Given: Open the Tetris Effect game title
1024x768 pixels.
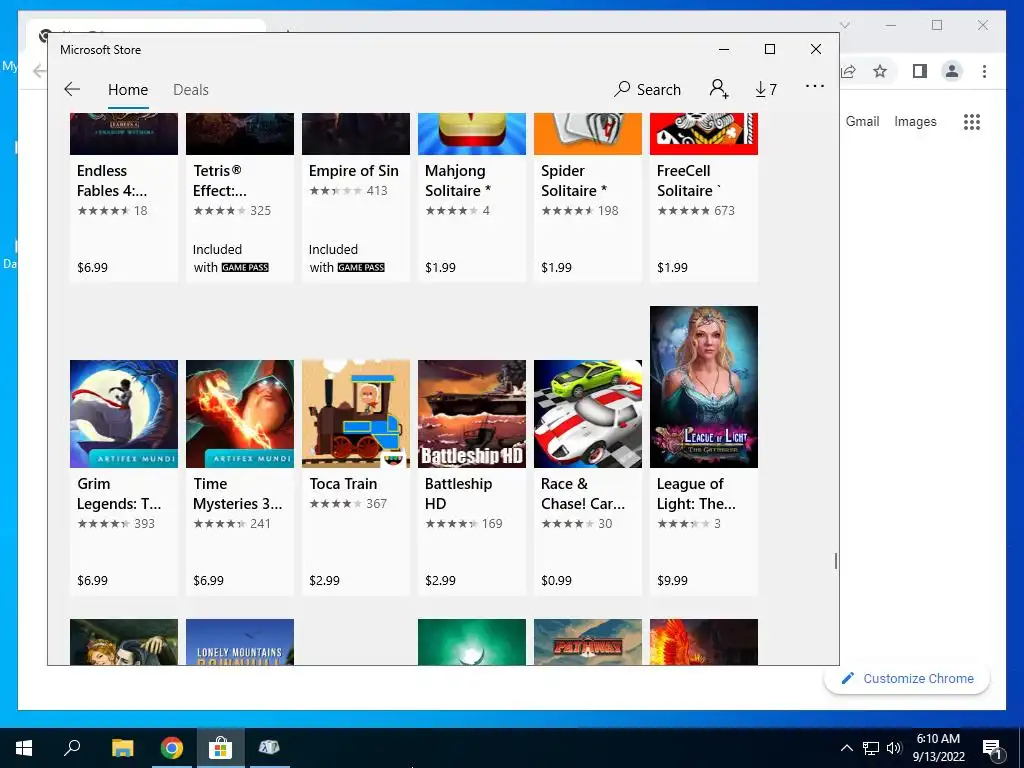Looking at the screenshot, I should click(x=219, y=180).
